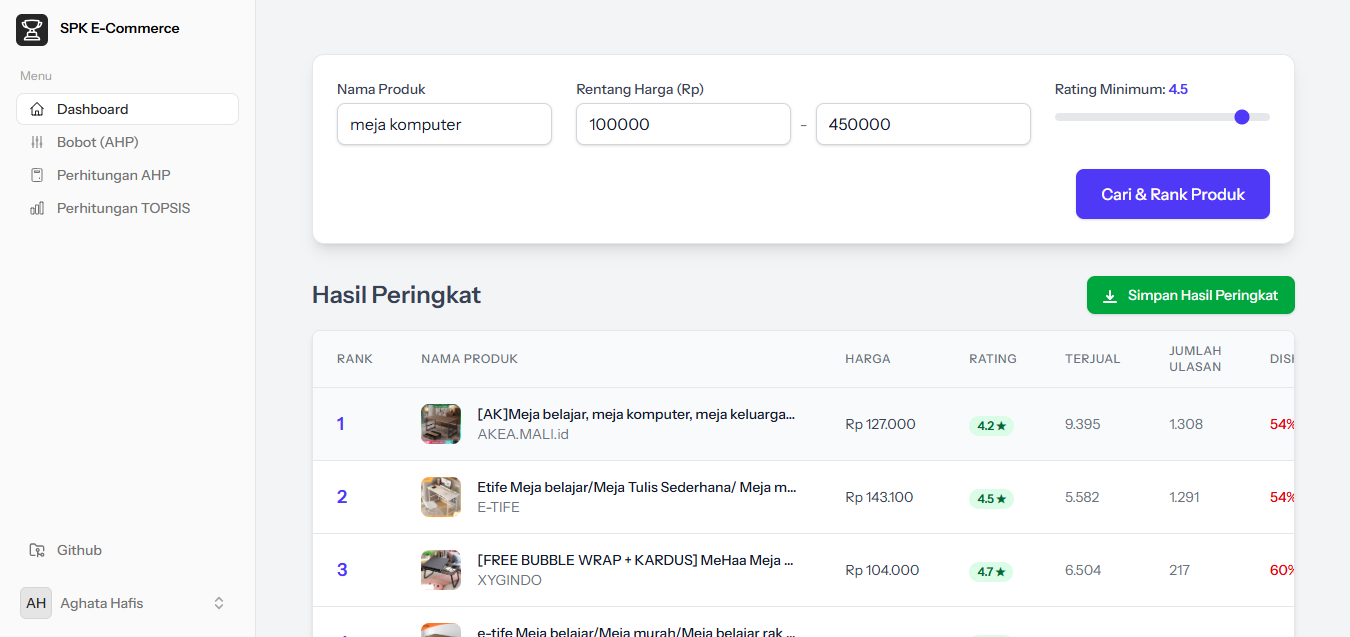Click the 4.7 star rating badge
This screenshot has height=637, width=1350.
point(991,571)
